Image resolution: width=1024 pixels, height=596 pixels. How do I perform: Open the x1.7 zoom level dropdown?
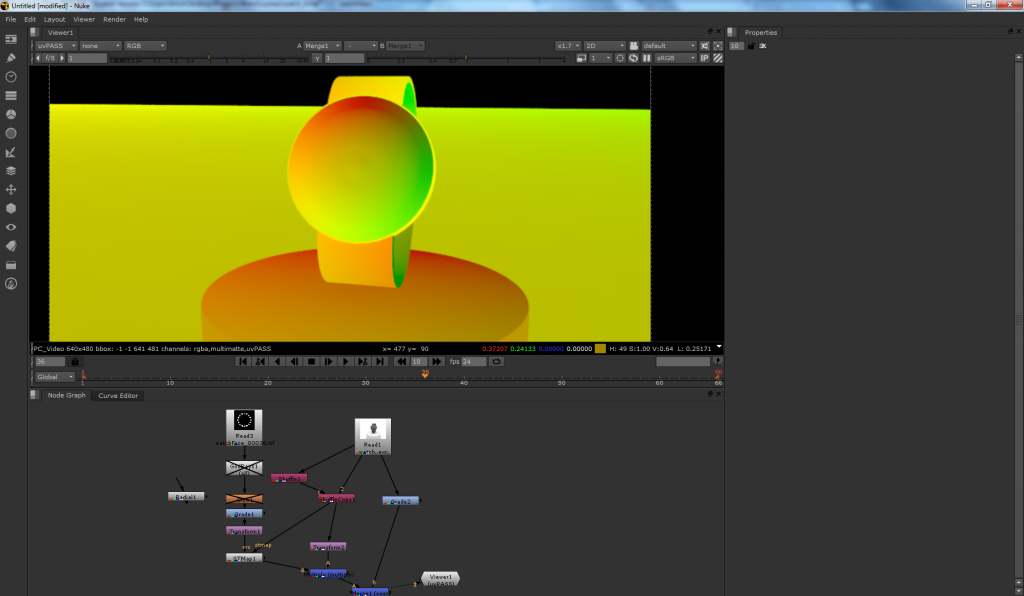(x=568, y=46)
